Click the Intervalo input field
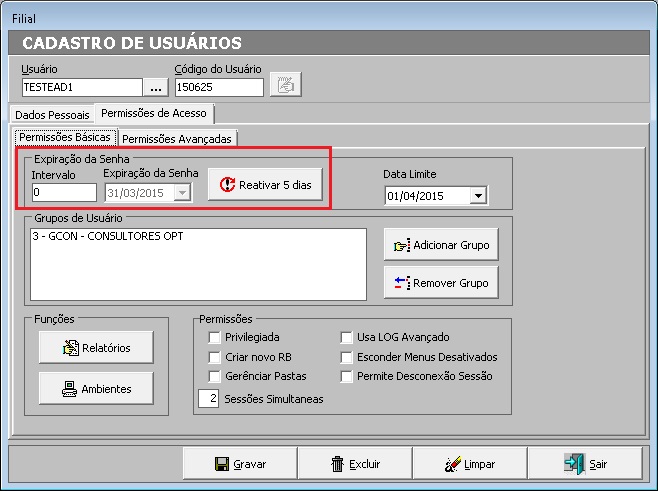Viewport: 658px width, 491px height. point(63,192)
